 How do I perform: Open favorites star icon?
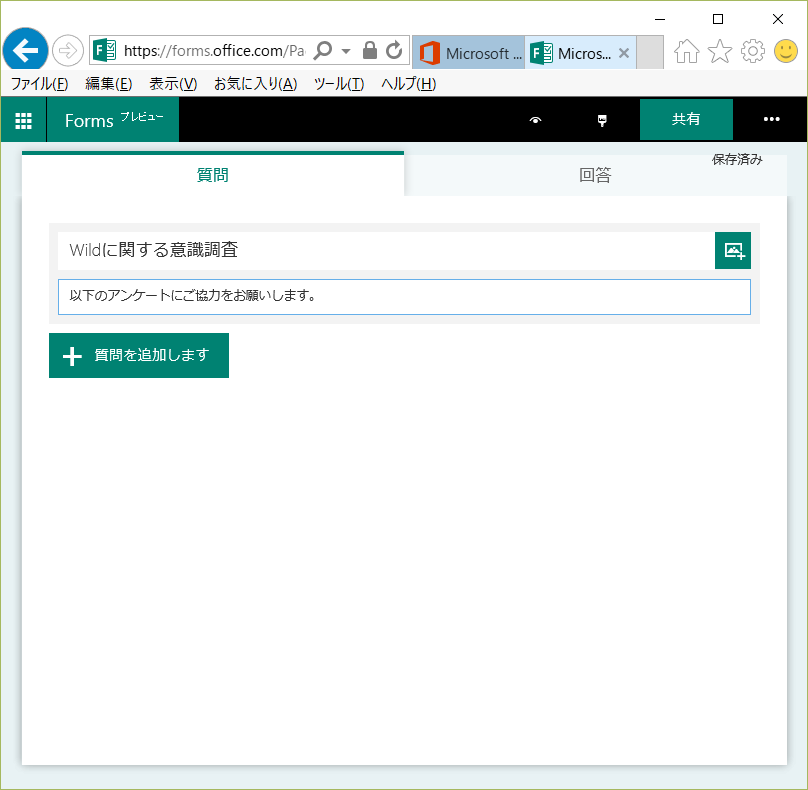tap(719, 52)
